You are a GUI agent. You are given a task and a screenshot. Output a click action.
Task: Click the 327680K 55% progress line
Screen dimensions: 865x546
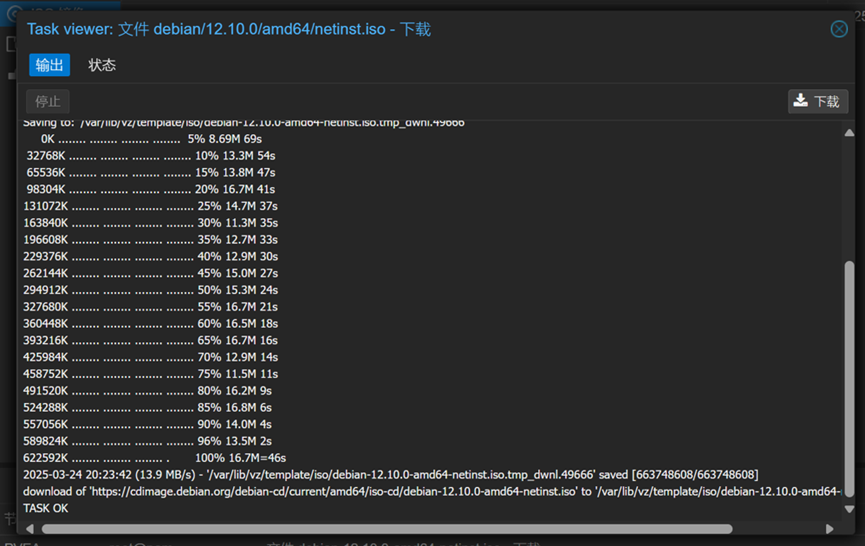[x=151, y=306]
